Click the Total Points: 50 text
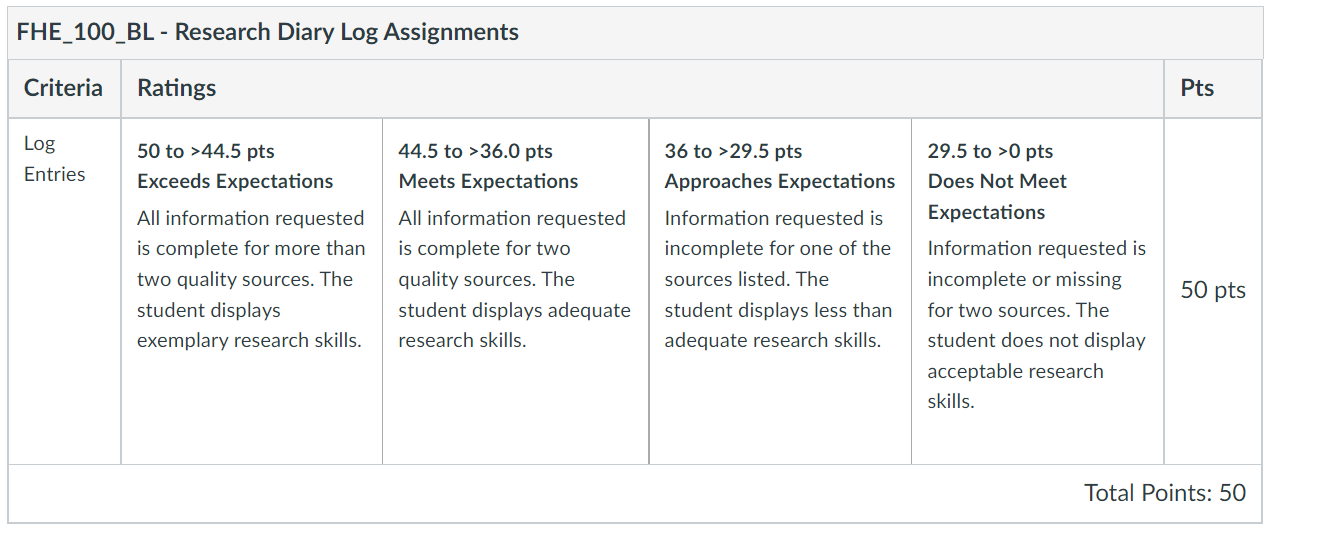Screen dimensions: 1317x549 1165,492
